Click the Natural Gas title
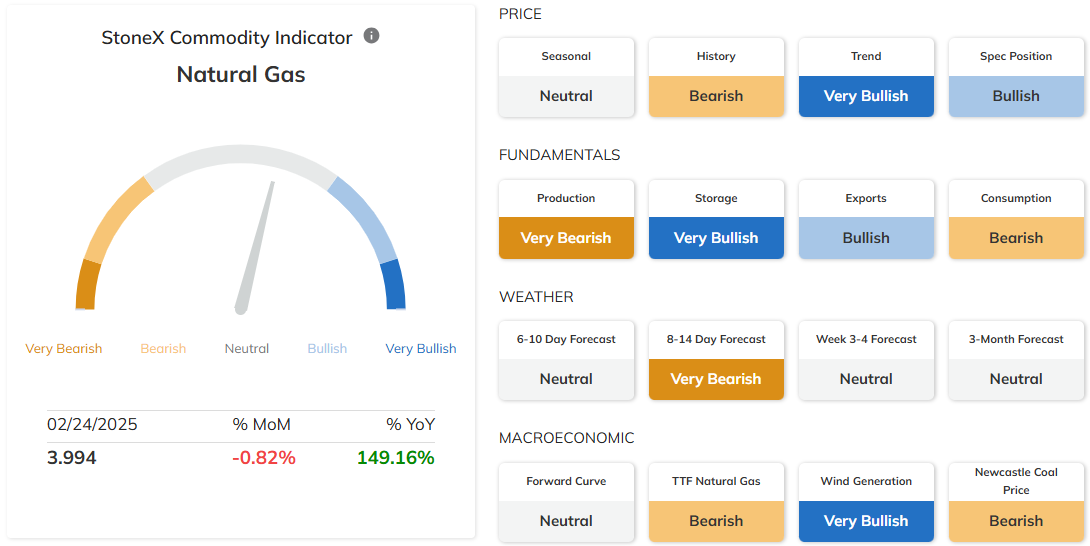 click(241, 74)
